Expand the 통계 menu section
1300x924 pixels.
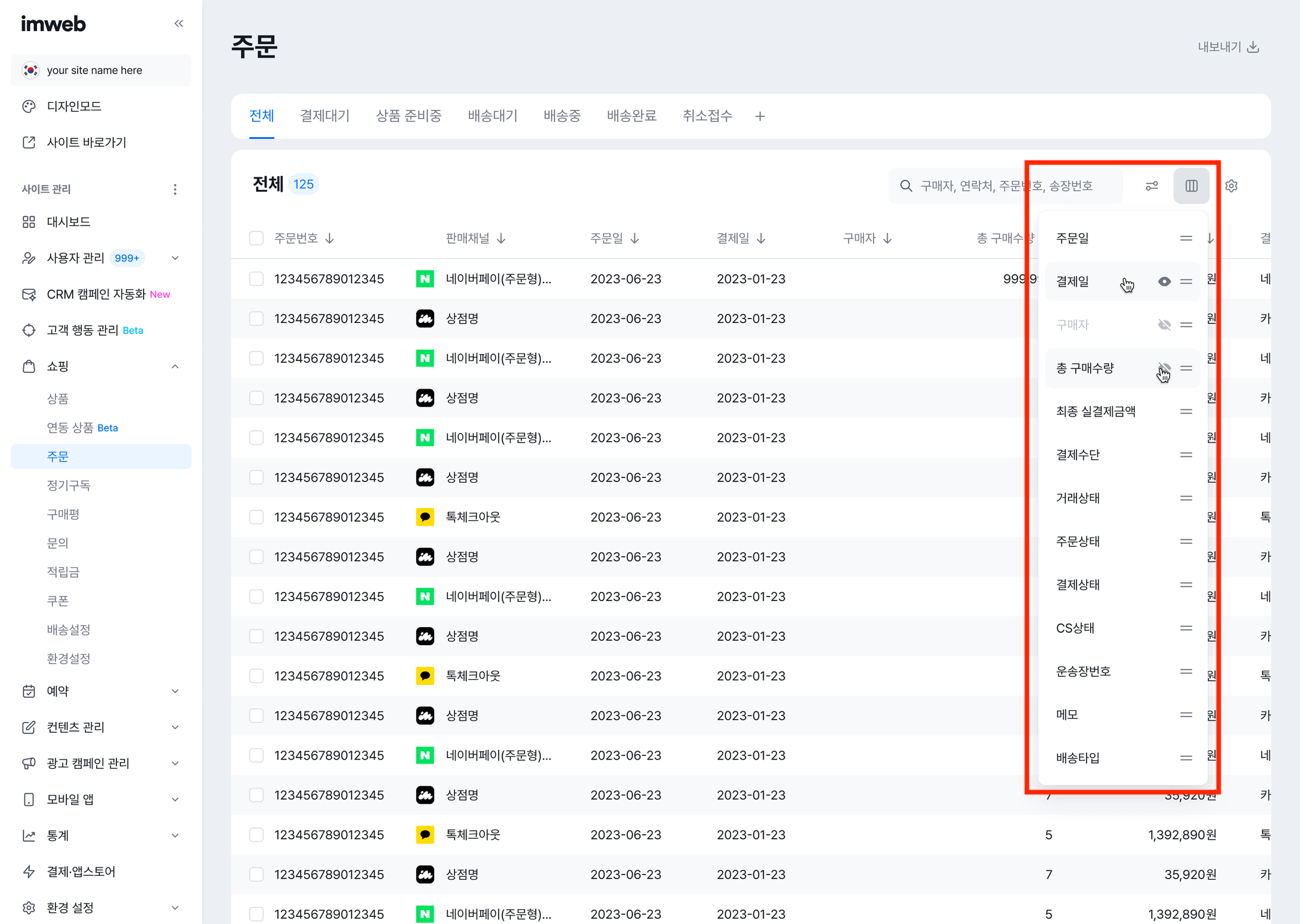[x=175, y=836]
